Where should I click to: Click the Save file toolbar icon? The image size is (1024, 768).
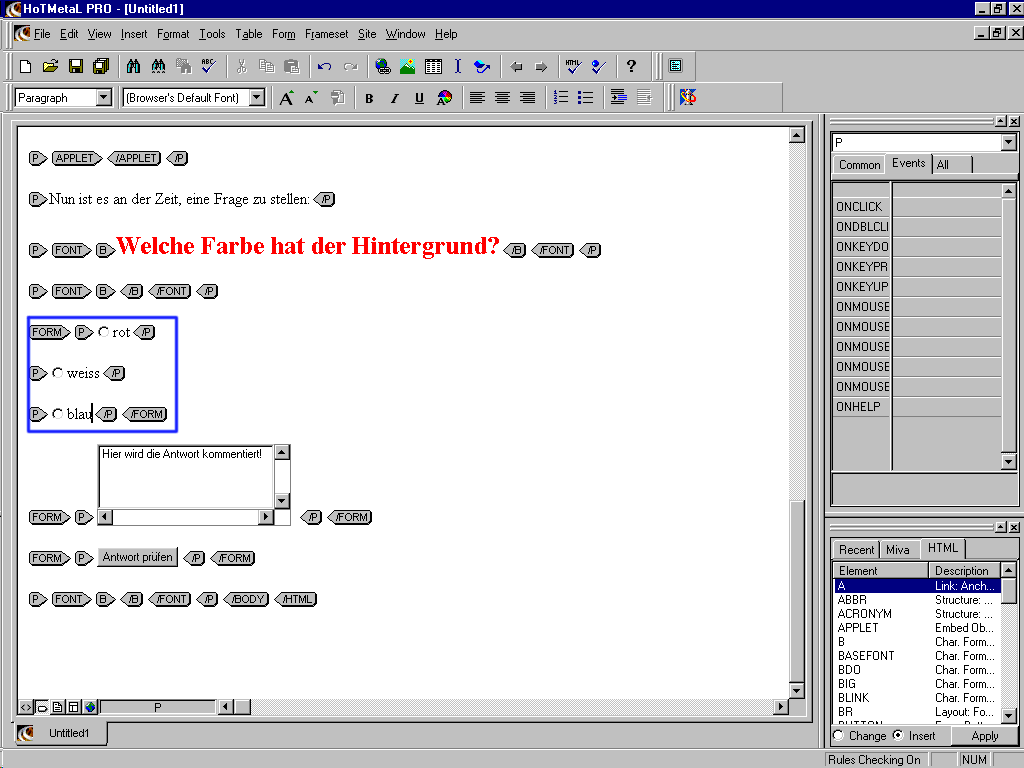(x=76, y=67)
